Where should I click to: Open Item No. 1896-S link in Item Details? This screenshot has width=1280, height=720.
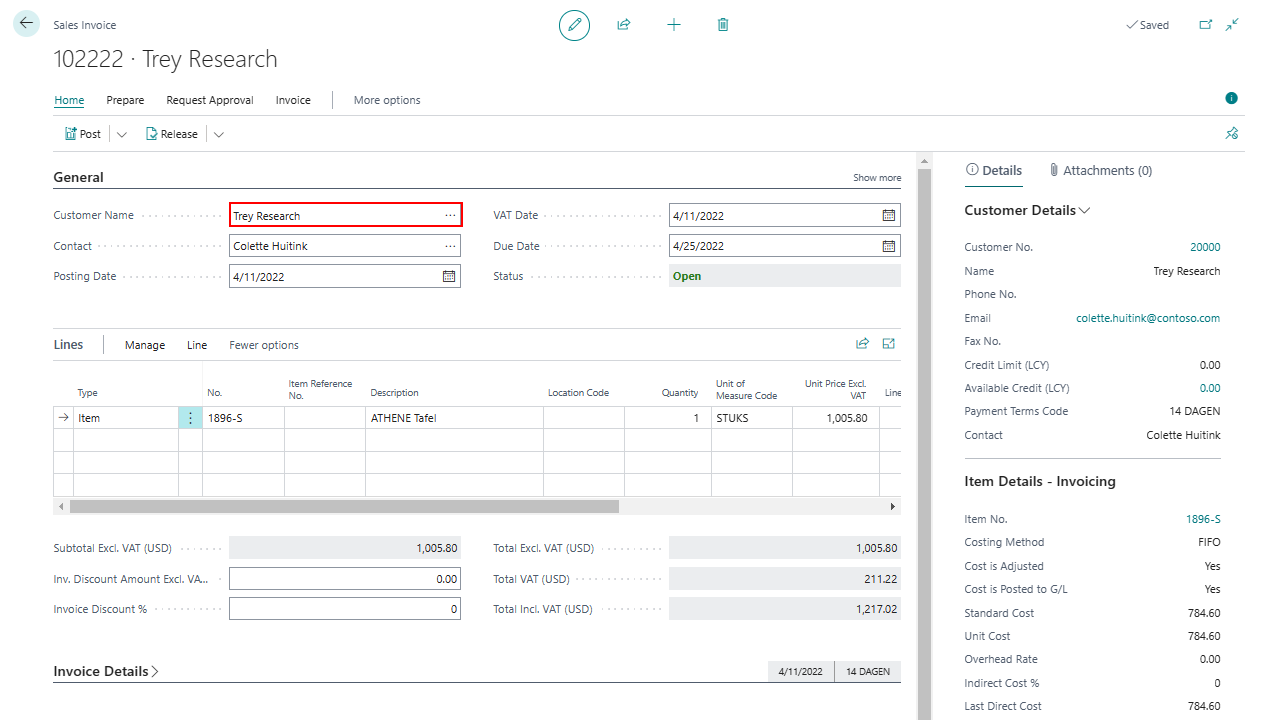click(x=1203, y=519)
